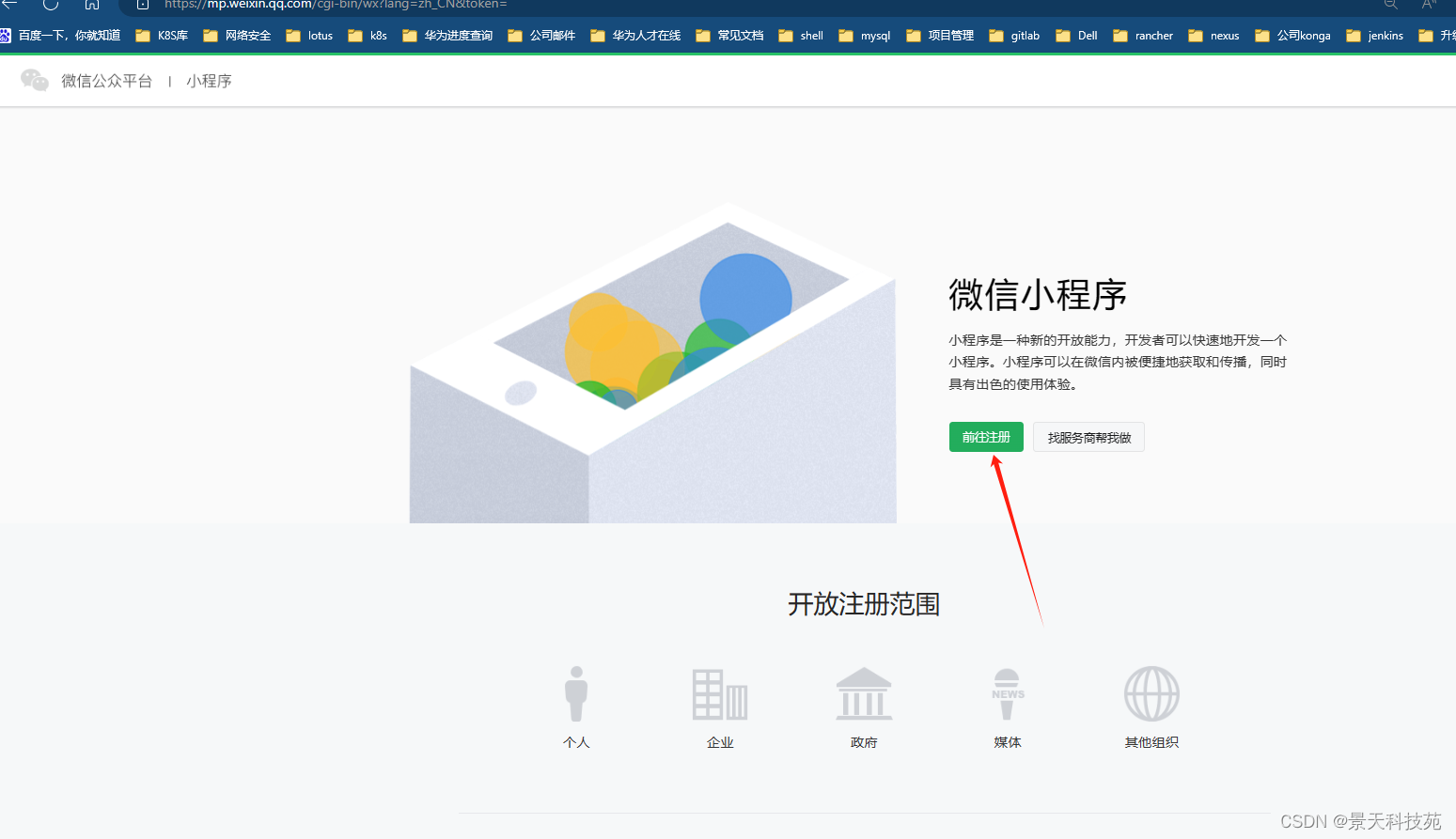Image resolution: width=1456 pixels, height=839 pixels.
Task: Click the browser refresh icon
Action: pos(51,4)
